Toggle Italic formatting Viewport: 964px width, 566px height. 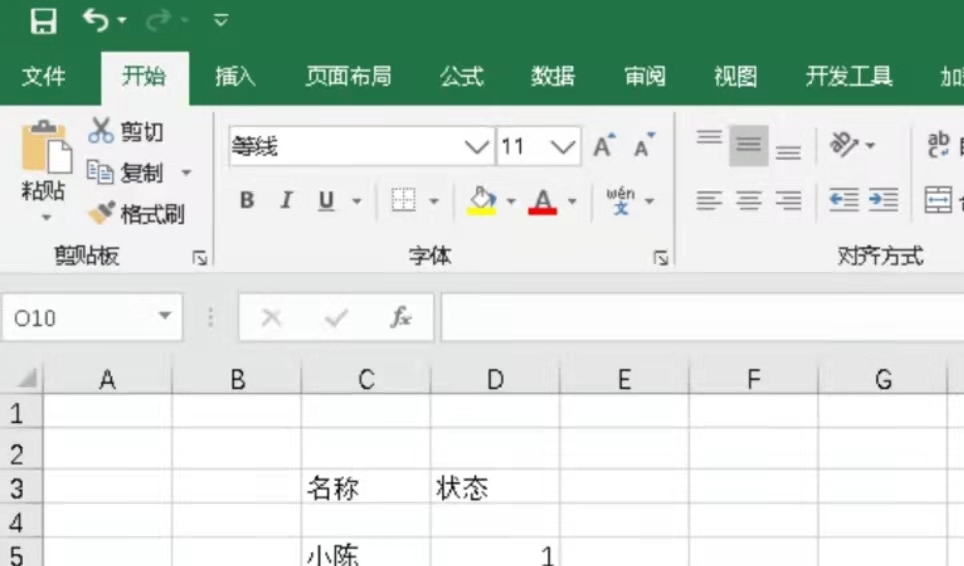(286, 201)
